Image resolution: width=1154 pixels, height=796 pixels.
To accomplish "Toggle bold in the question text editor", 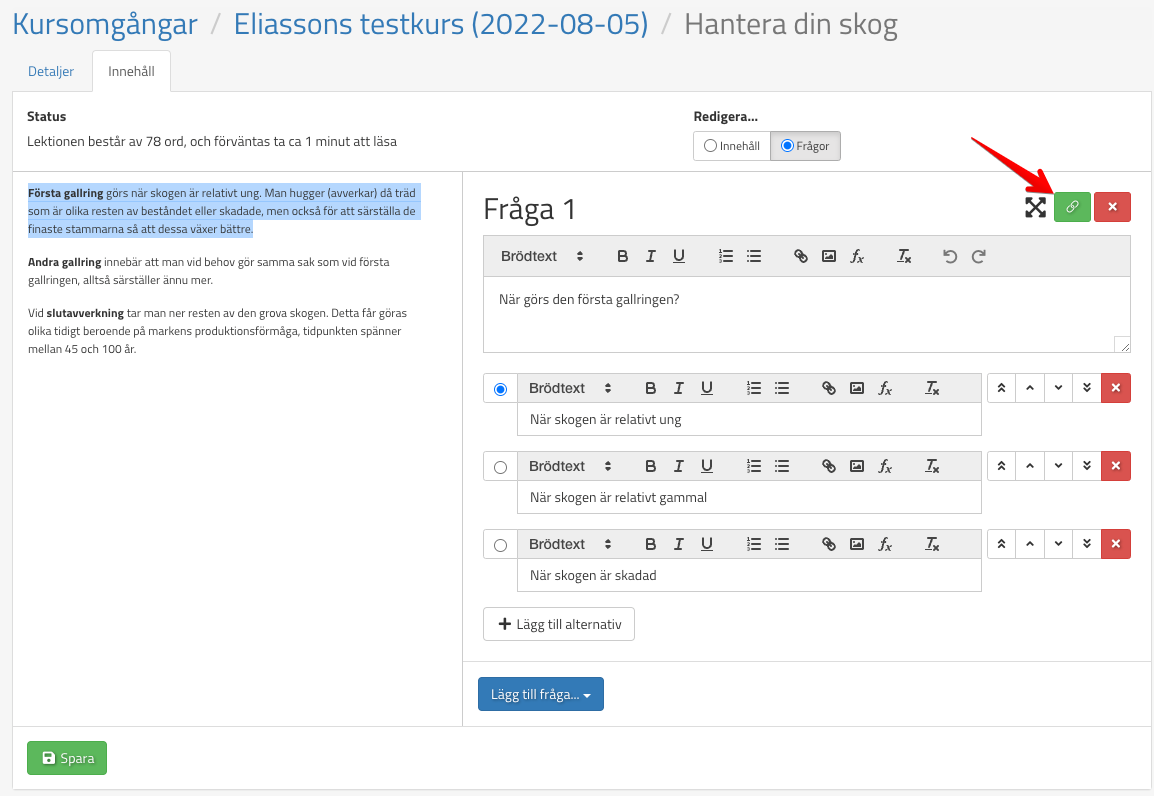I will pyautogui.click(x=622, y=256).
